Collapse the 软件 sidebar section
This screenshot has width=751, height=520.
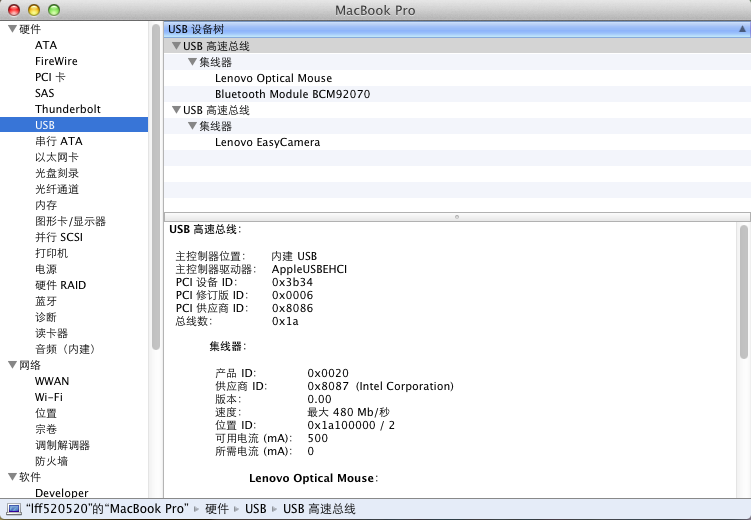tap(11, 477)
